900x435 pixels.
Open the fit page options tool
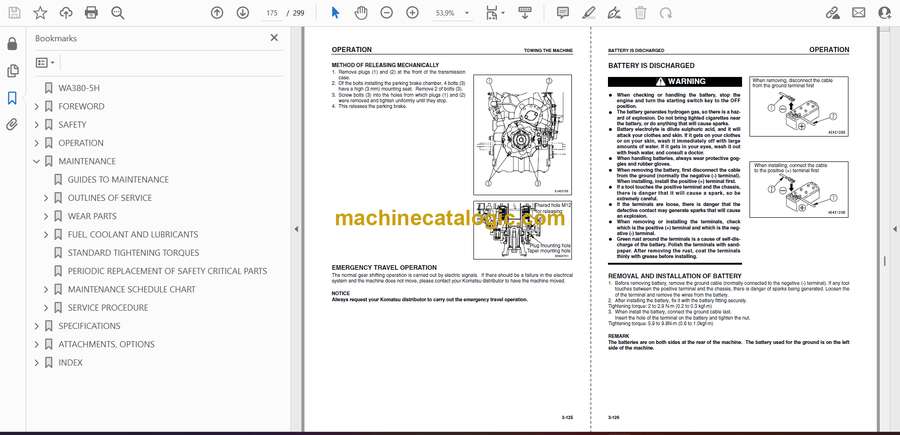[494, 13]
